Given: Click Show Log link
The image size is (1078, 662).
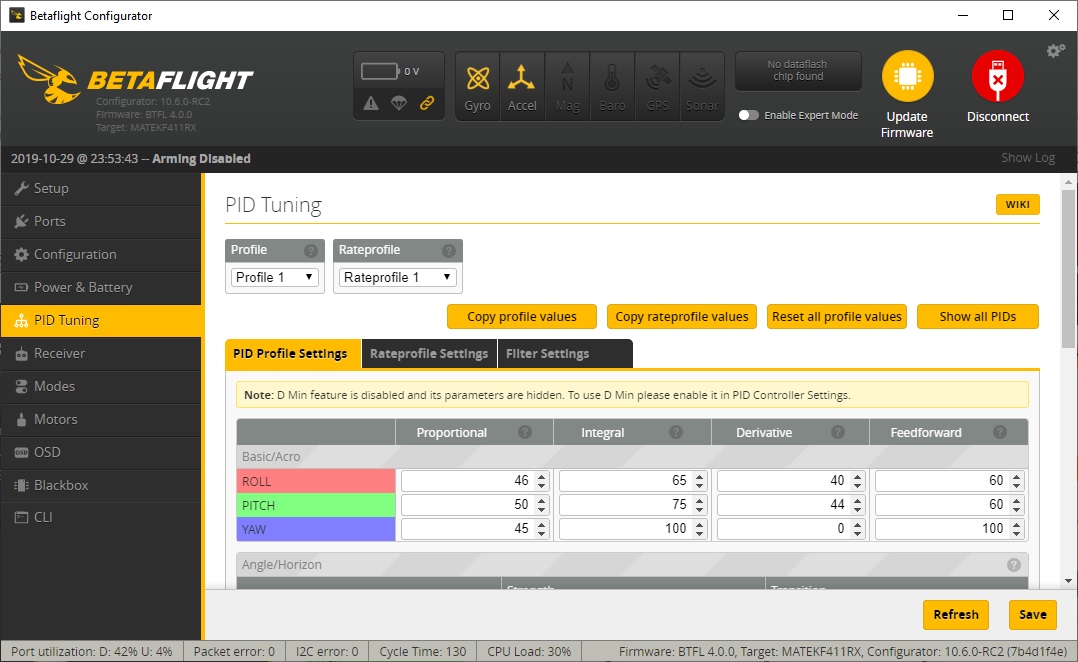Looking at the screenshot, I should (1028, 158).
